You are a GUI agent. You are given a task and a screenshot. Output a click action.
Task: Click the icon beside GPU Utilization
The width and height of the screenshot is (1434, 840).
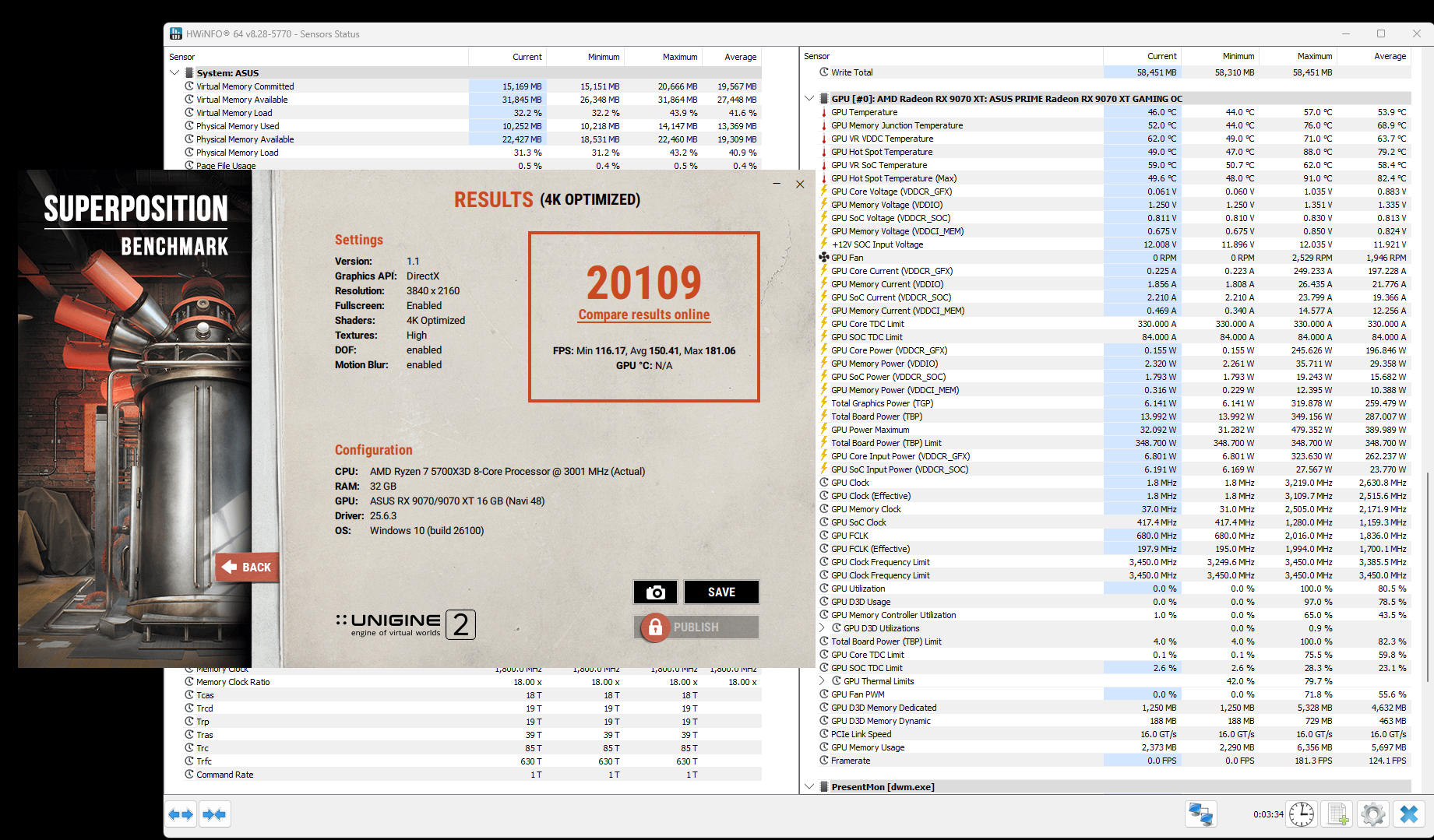click(824, 589)
